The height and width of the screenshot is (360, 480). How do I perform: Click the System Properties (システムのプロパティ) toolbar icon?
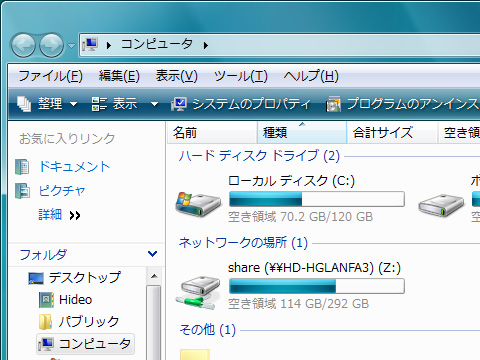179,104
